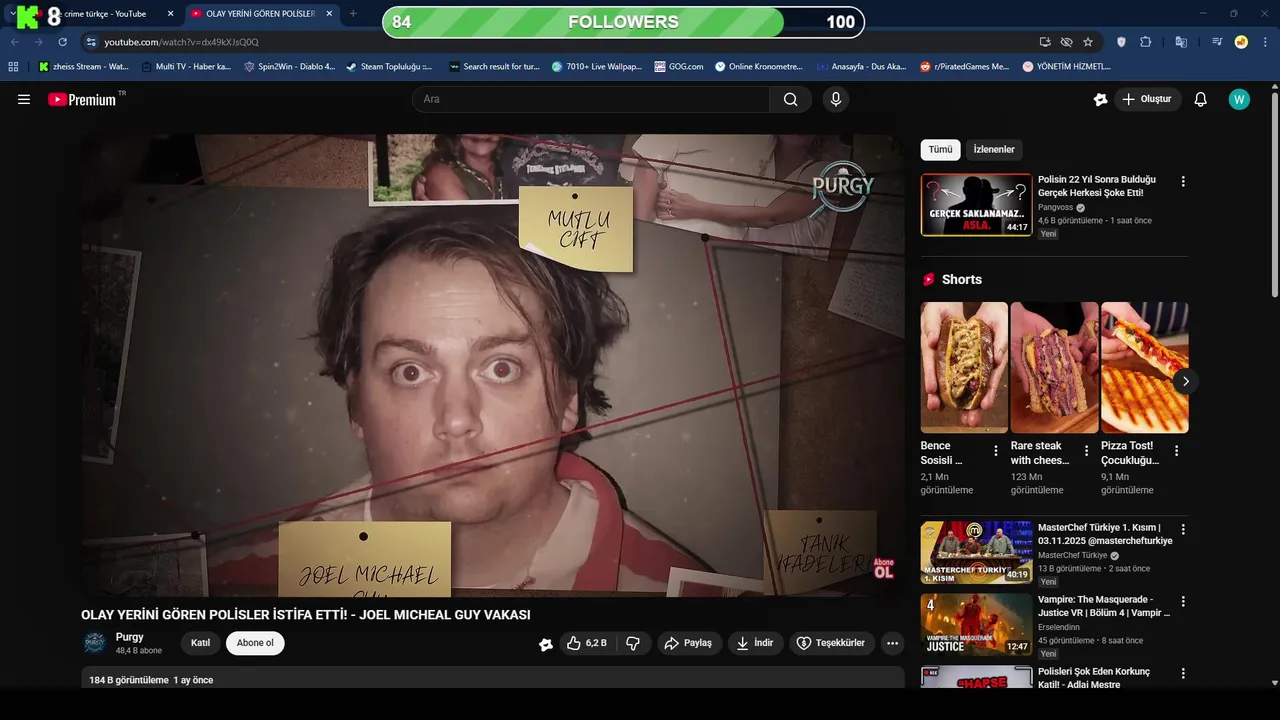
Task: Open Spin2Win - Diablo 4 bookmark
Action: click(289, 67)
